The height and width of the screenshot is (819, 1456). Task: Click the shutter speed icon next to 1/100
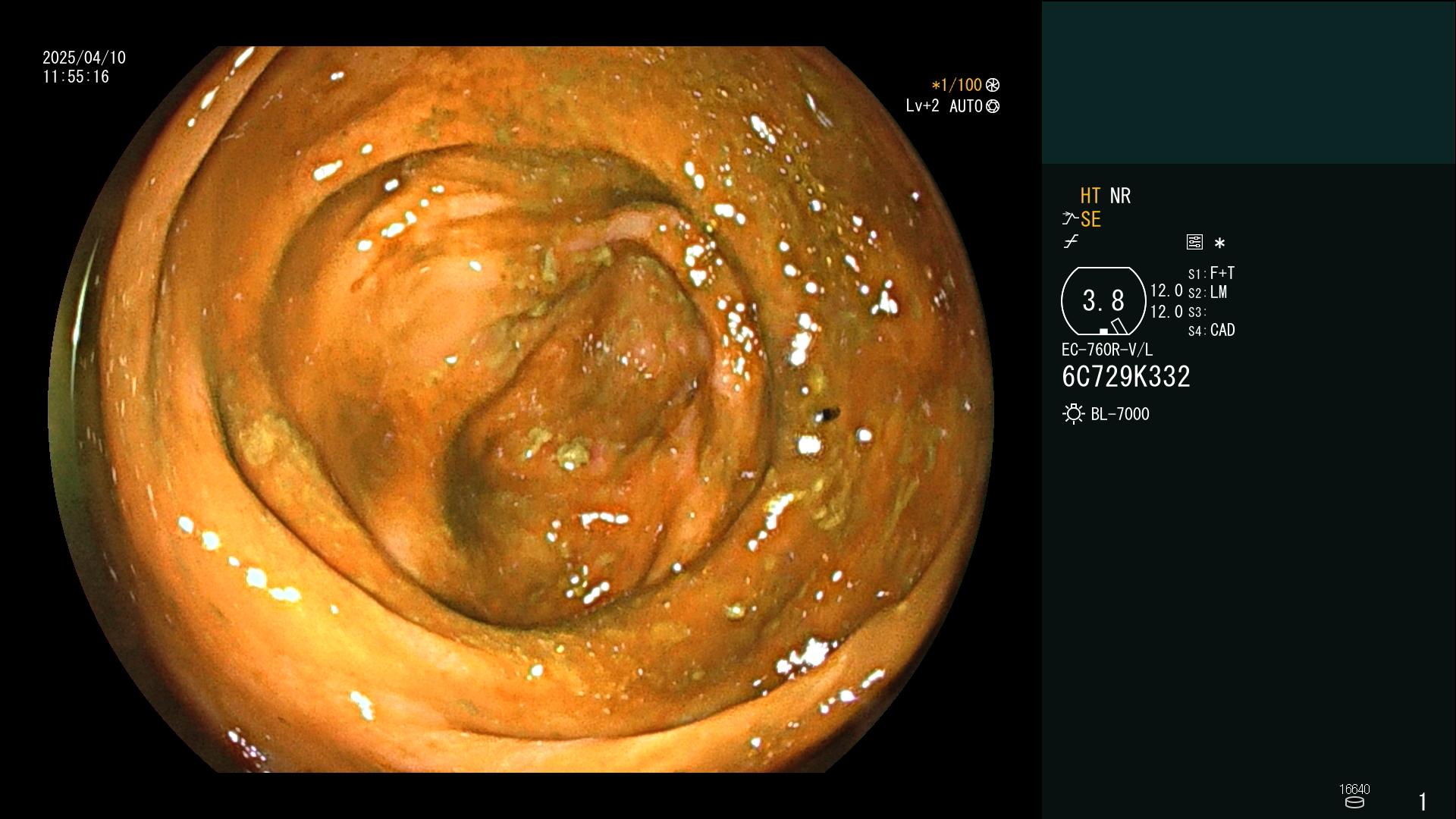coord(993,85)
